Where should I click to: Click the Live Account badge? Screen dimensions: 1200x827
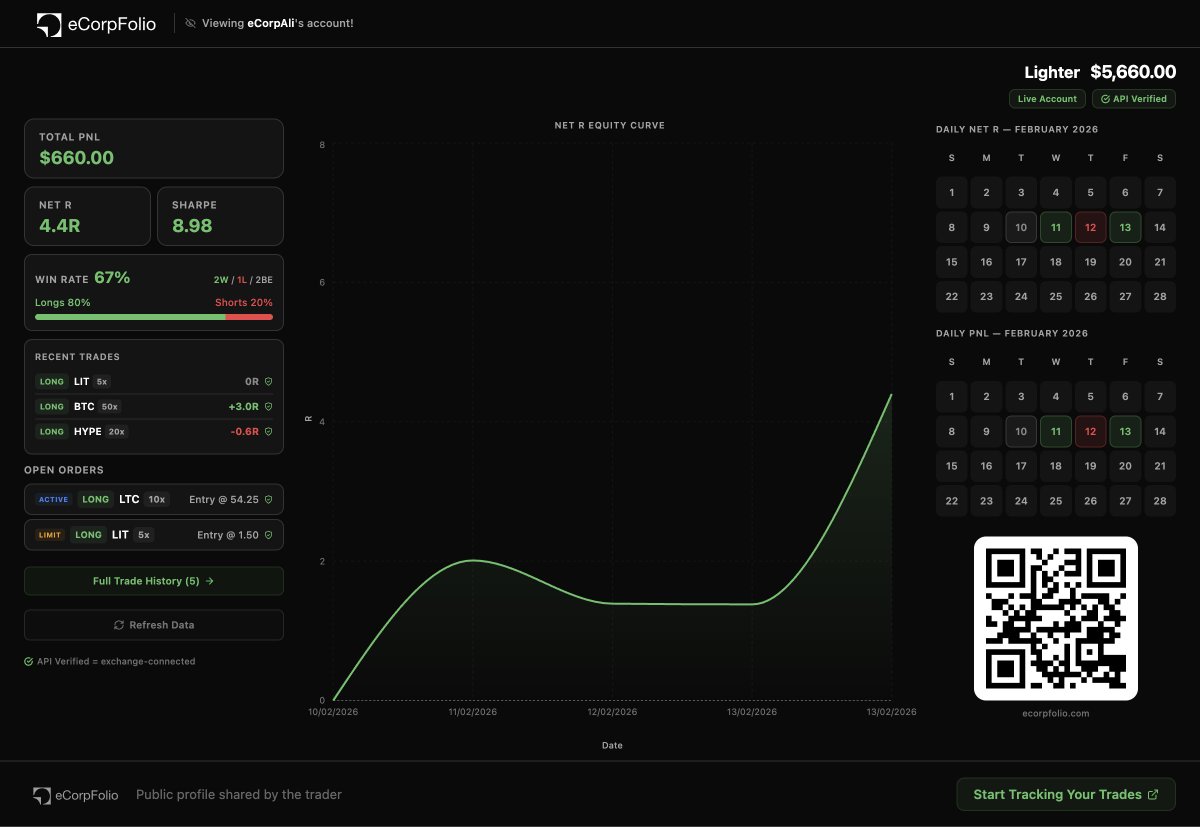tap(1047, 99)
